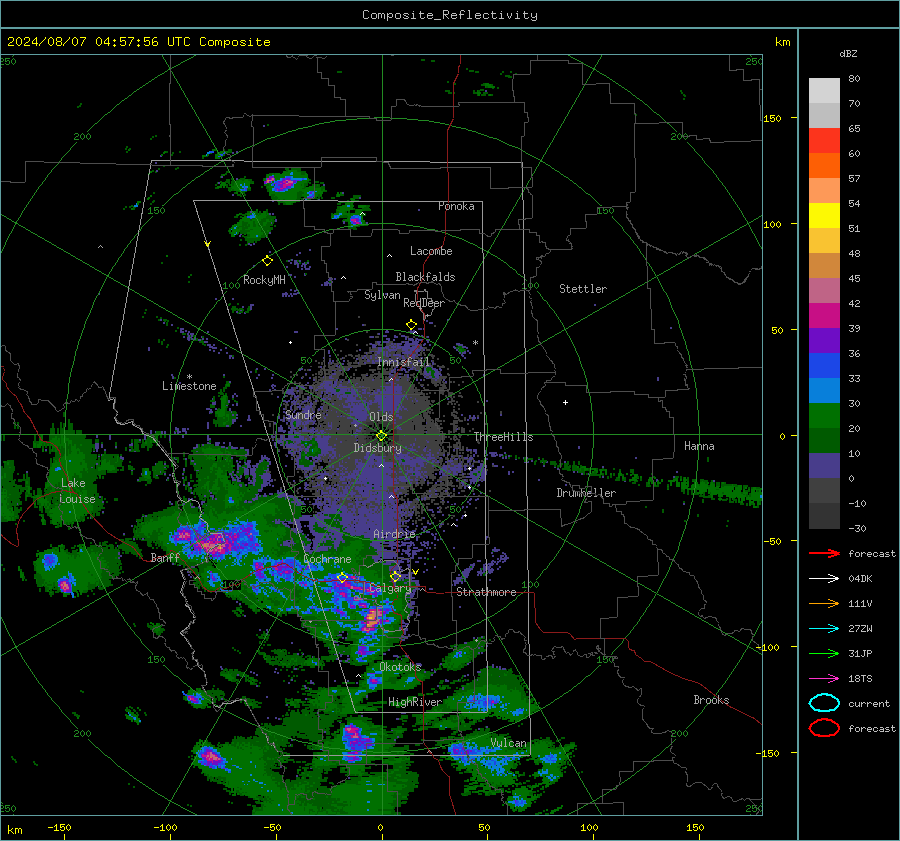Click the 80 value on dBZ scale
The image size is (900, 841).
point(854,79)
